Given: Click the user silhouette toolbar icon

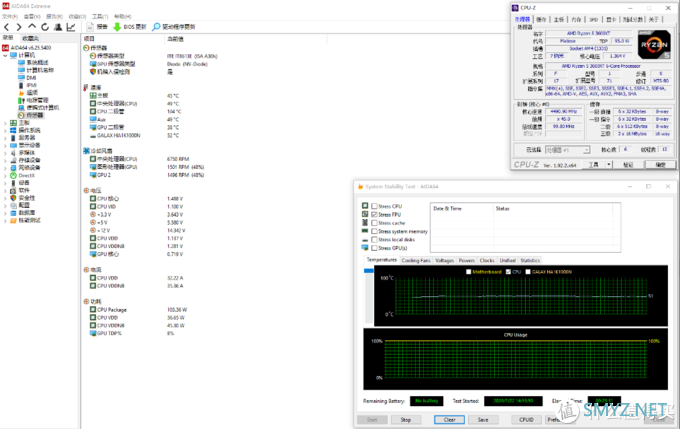Looking at the screenshot, I should point(58,27).
